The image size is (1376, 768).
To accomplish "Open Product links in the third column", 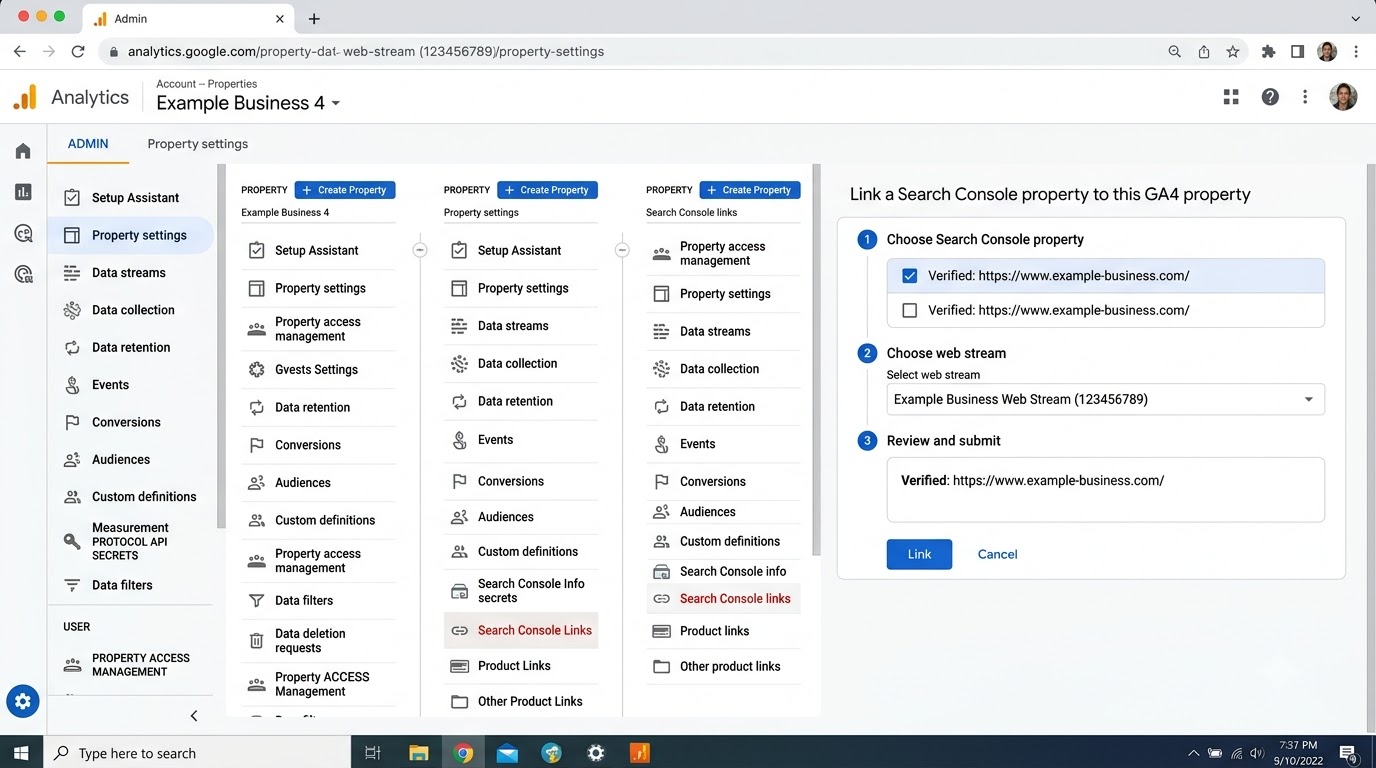I will pyautogui.click(x=724, y=631).
